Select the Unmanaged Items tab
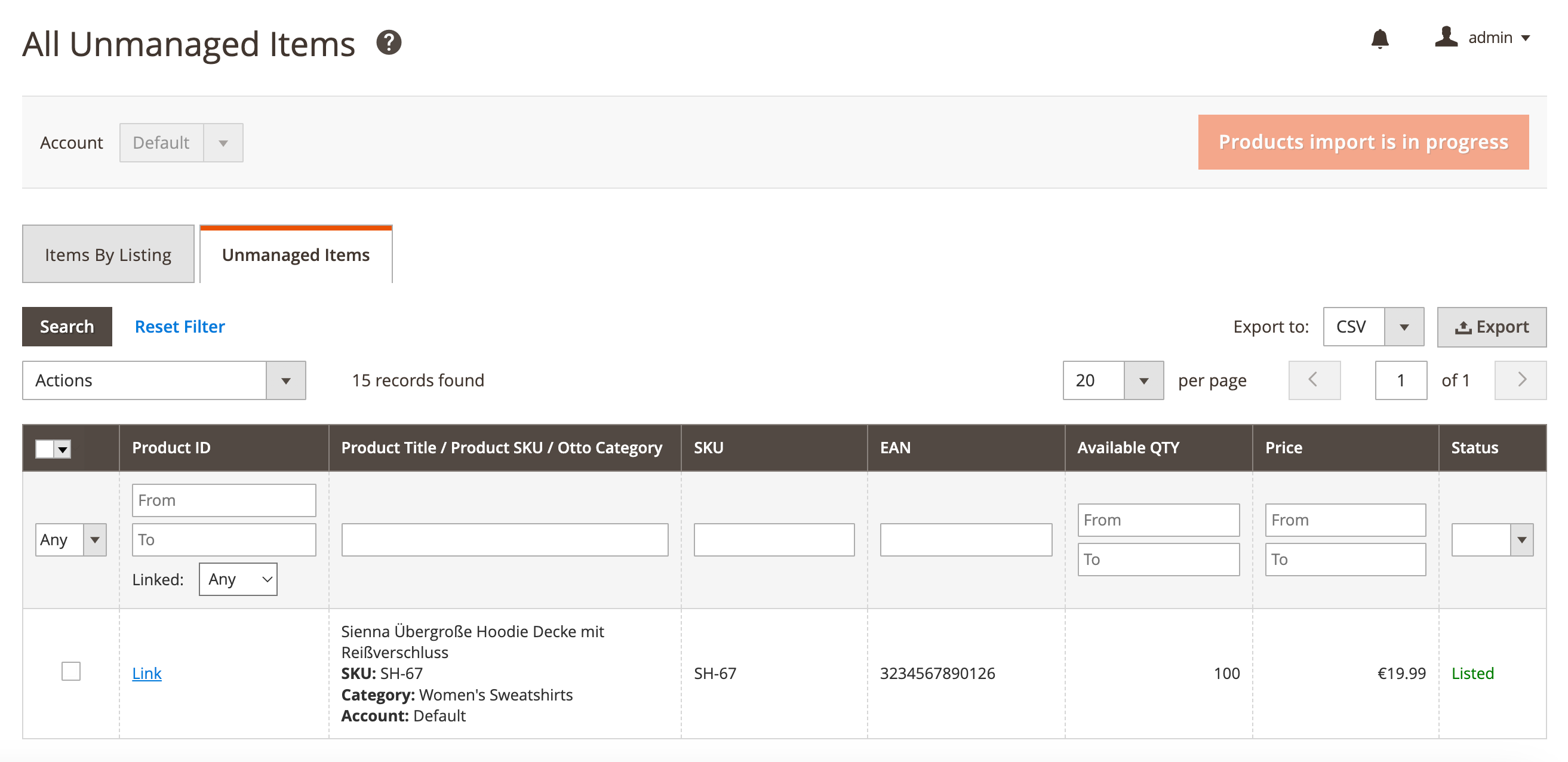The image size is (1568, 762). point(296,254)
